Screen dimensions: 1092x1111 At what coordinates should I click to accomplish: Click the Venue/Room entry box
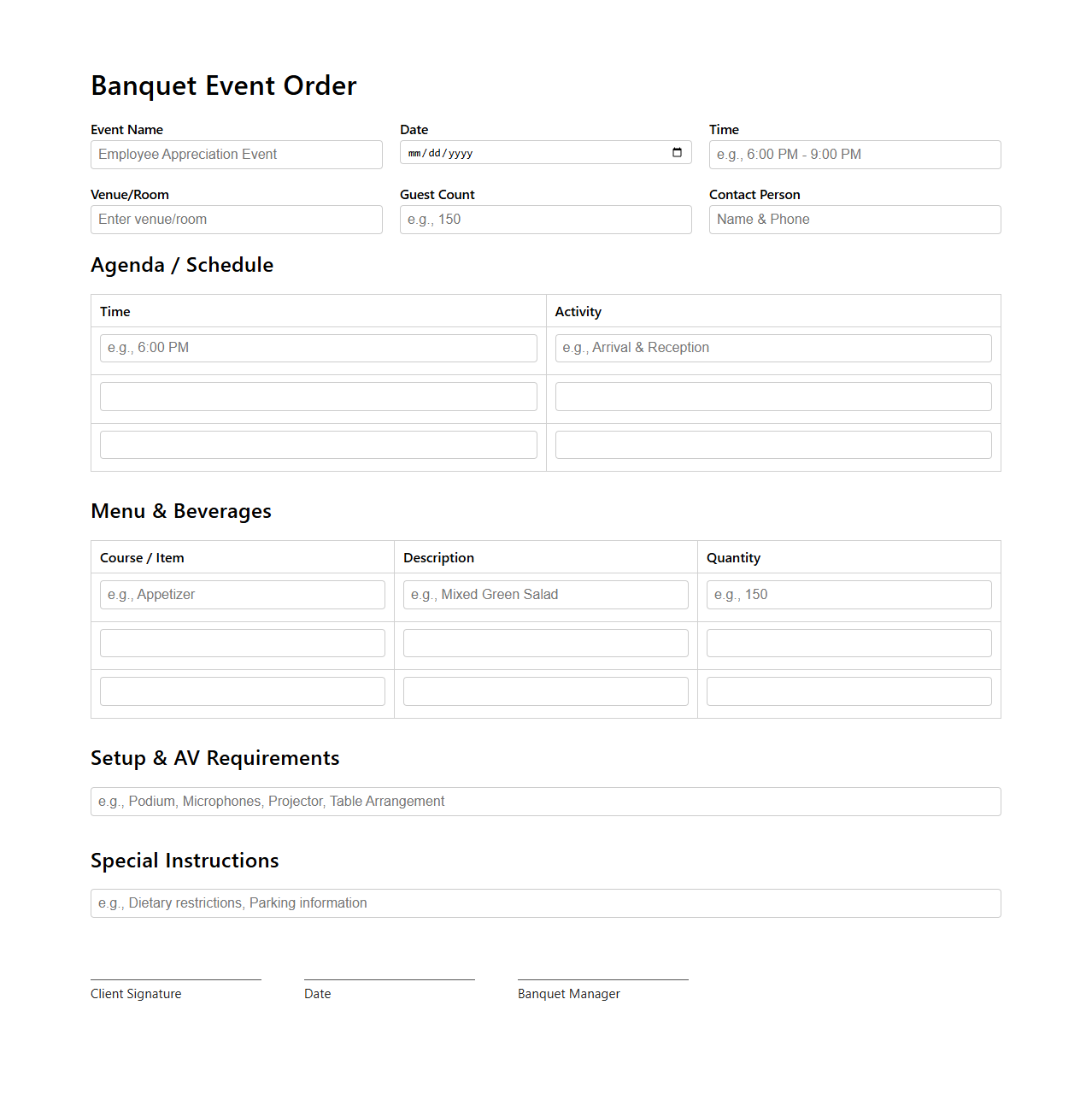tap(236, 220)
